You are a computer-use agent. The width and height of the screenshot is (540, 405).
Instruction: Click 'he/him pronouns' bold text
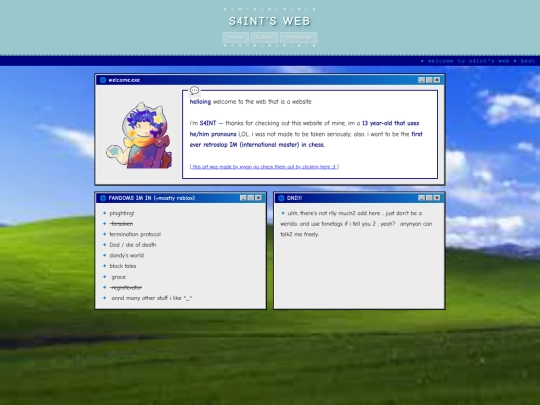pos(213,134)
